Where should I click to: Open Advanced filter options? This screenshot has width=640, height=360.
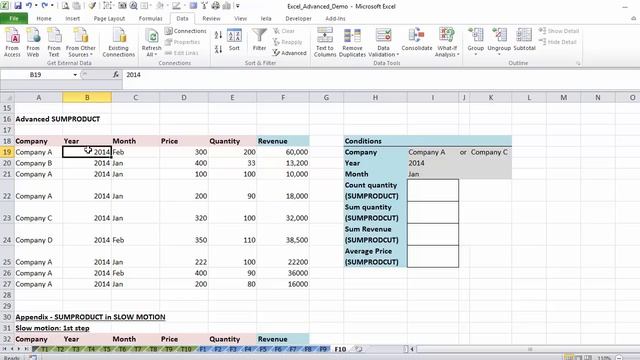tap(289, 53)
